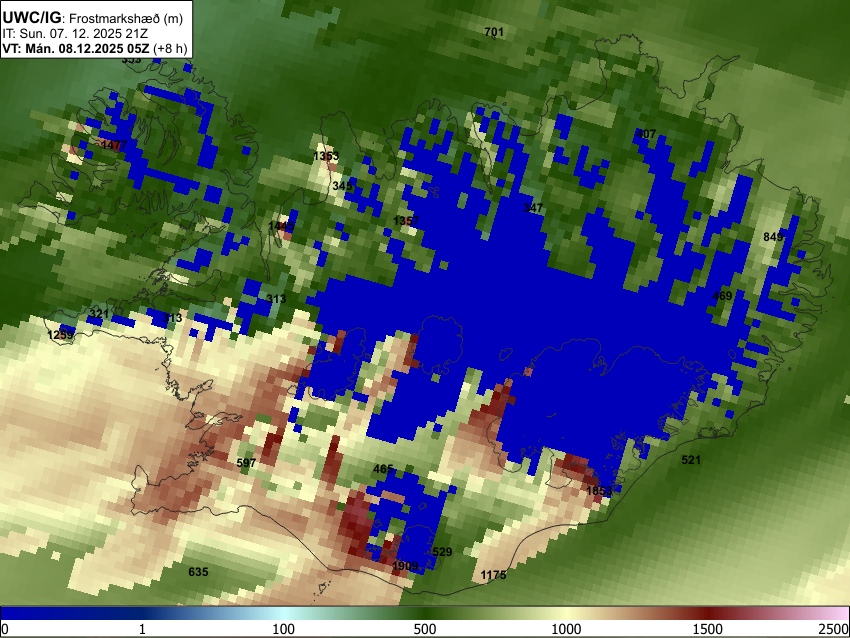Click the "Frostmarkshæð (m)" label
The image size is (850, 638).
[126, 18]
